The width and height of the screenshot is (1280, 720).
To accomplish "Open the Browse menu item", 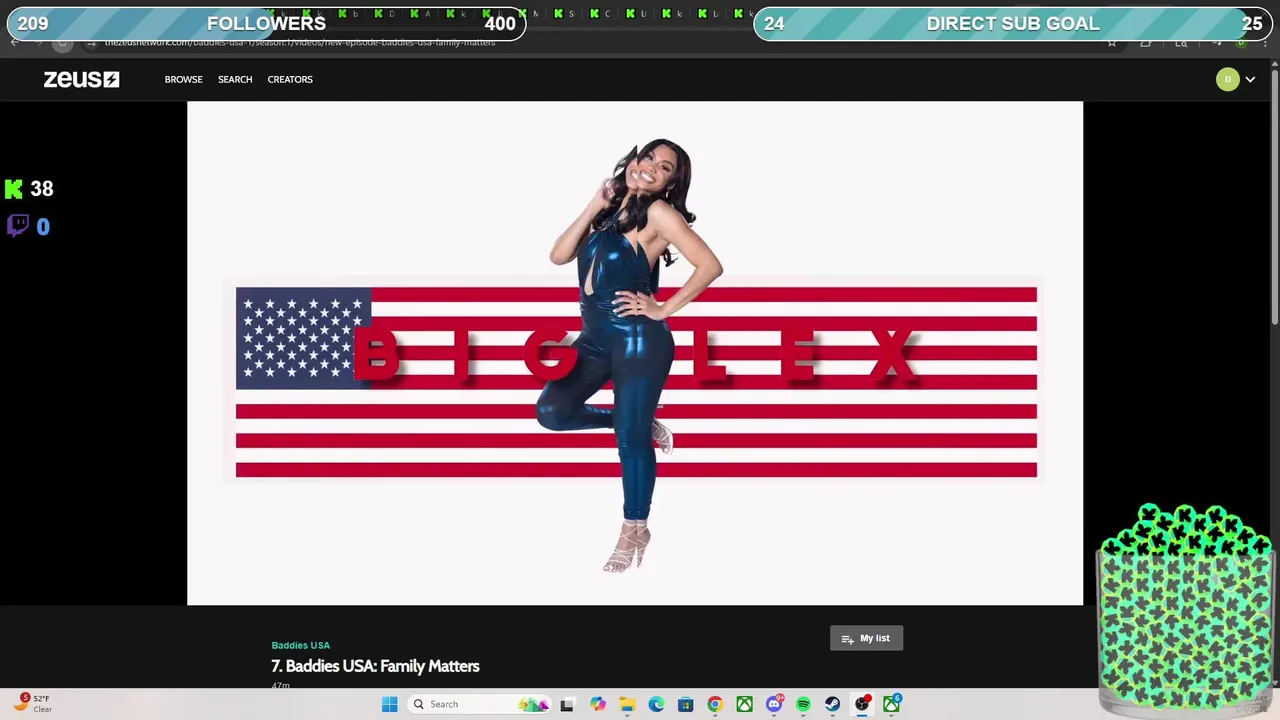I will 183,79.
